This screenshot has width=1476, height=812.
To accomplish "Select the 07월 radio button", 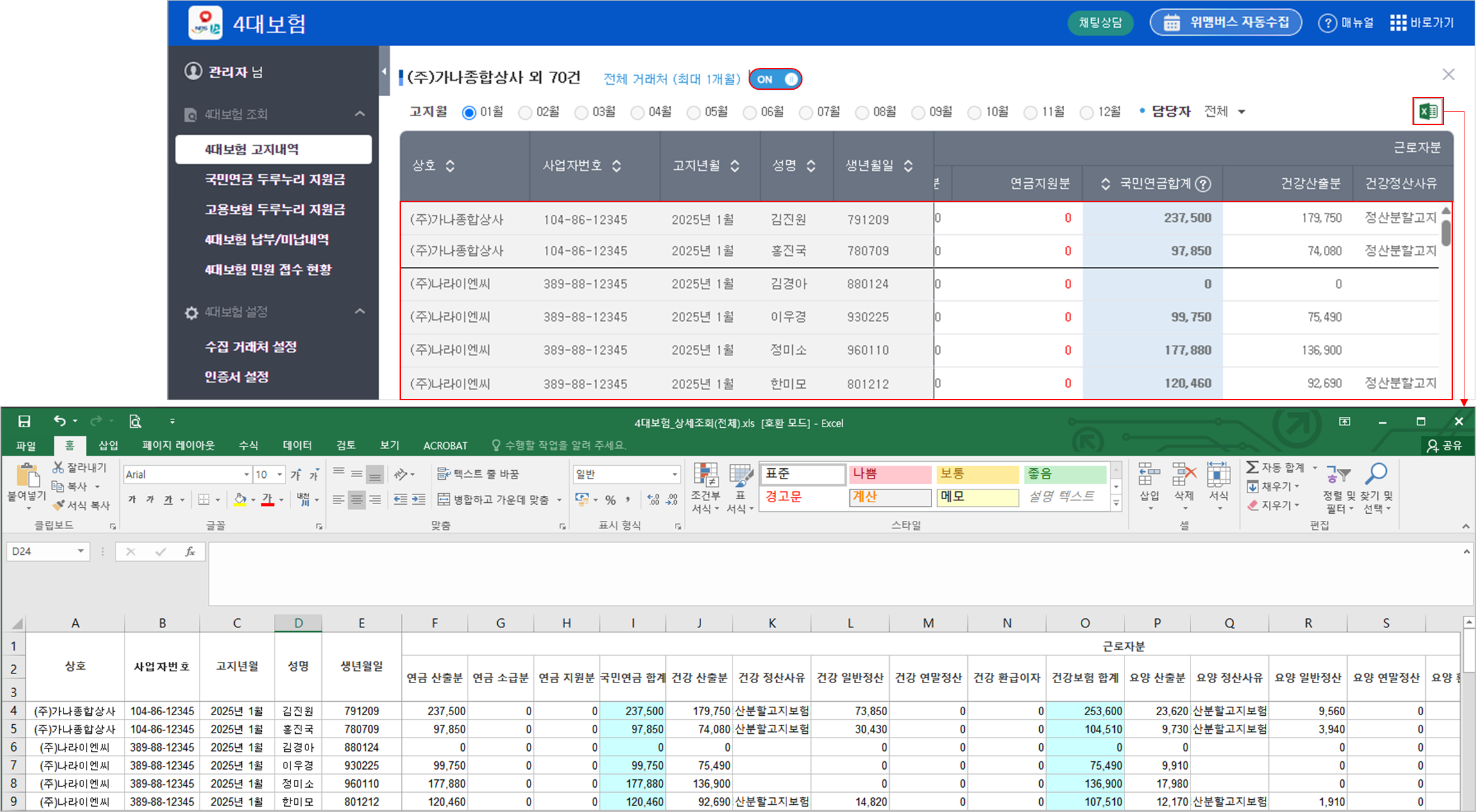I will tap(806, 113).
